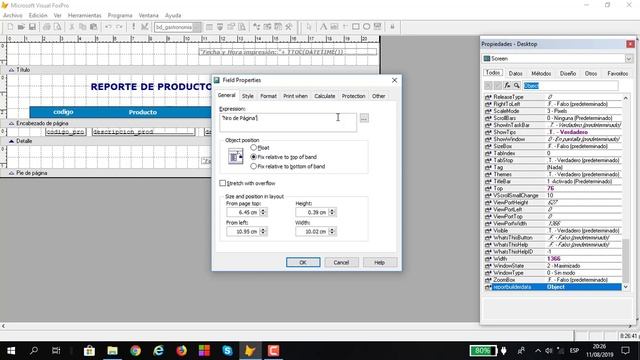Switch to the Format tab
Image resolution: width=640 pixels, height=360 pixels.
[268, 96]
